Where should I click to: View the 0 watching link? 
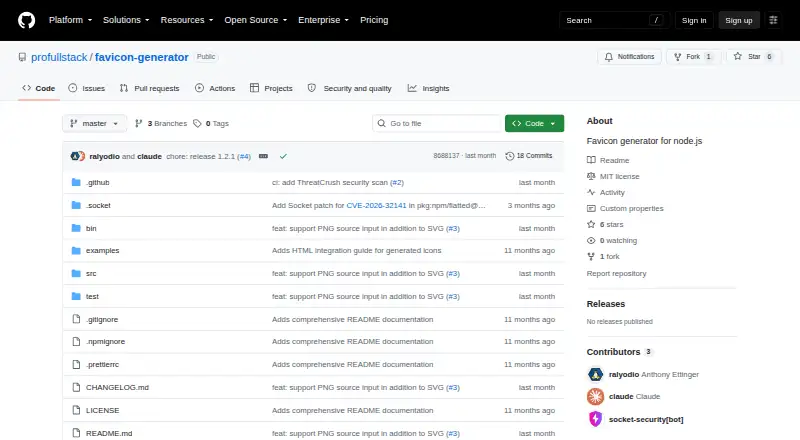pyautogui.click(x=612, y=240)
